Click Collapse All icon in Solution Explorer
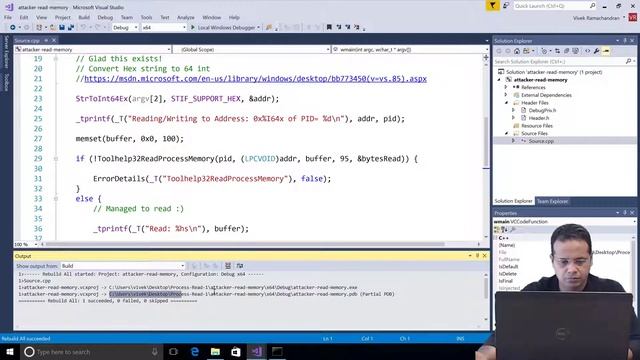 point(567,51)
